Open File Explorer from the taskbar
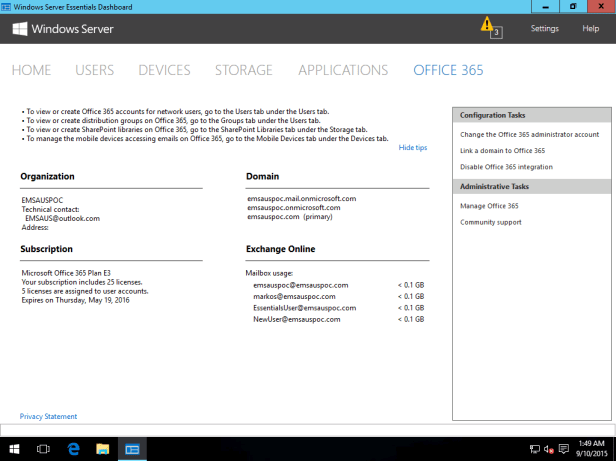 click(102, 450)
